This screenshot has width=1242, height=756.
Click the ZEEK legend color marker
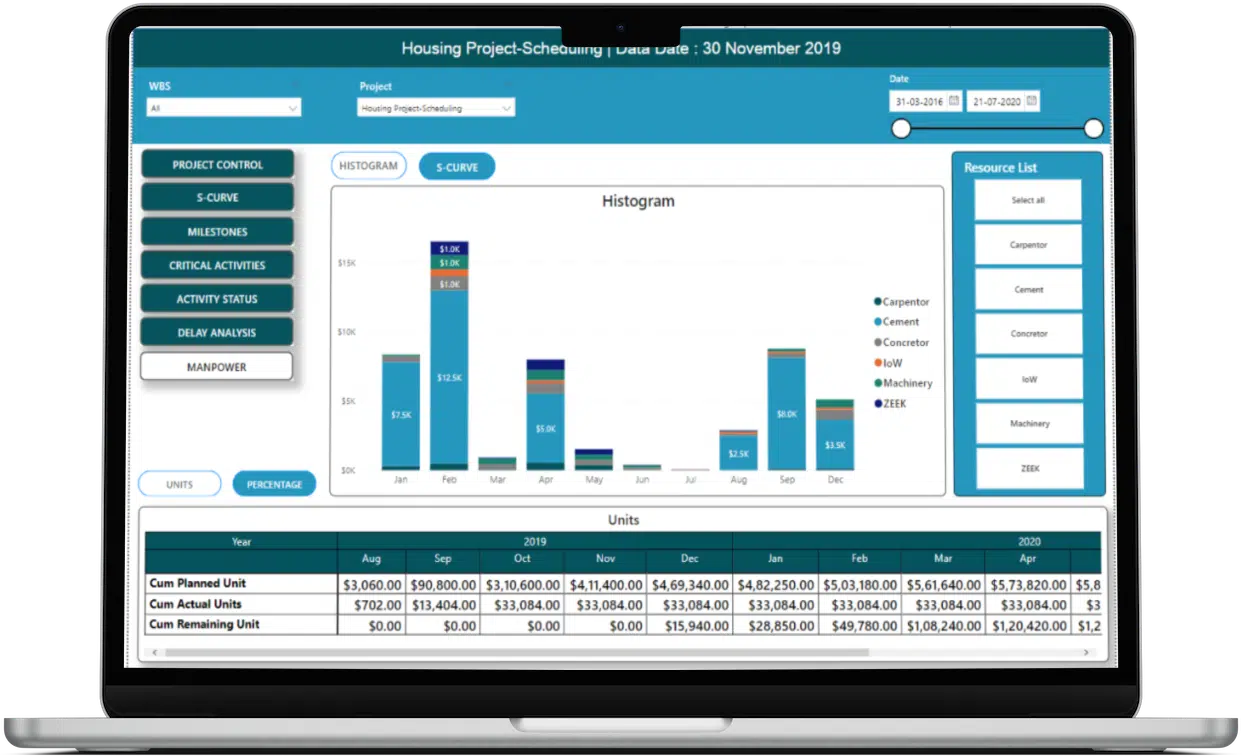pos(878,404)
